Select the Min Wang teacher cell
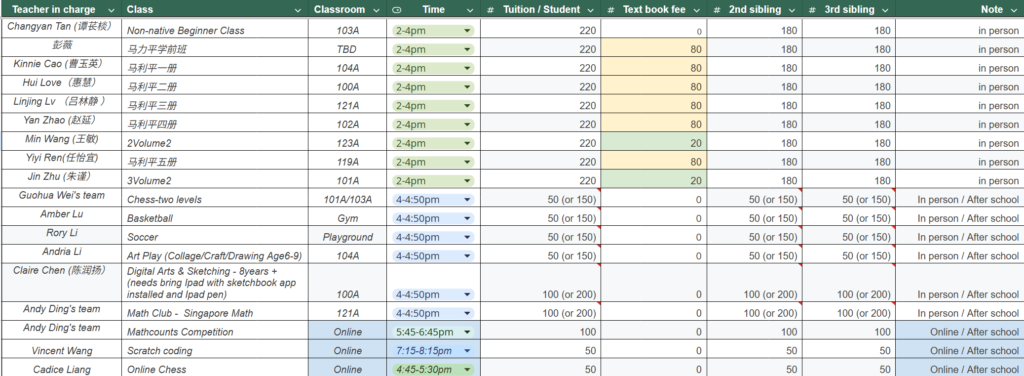This screenshot has width=1024, height=376. coord(61,142)
